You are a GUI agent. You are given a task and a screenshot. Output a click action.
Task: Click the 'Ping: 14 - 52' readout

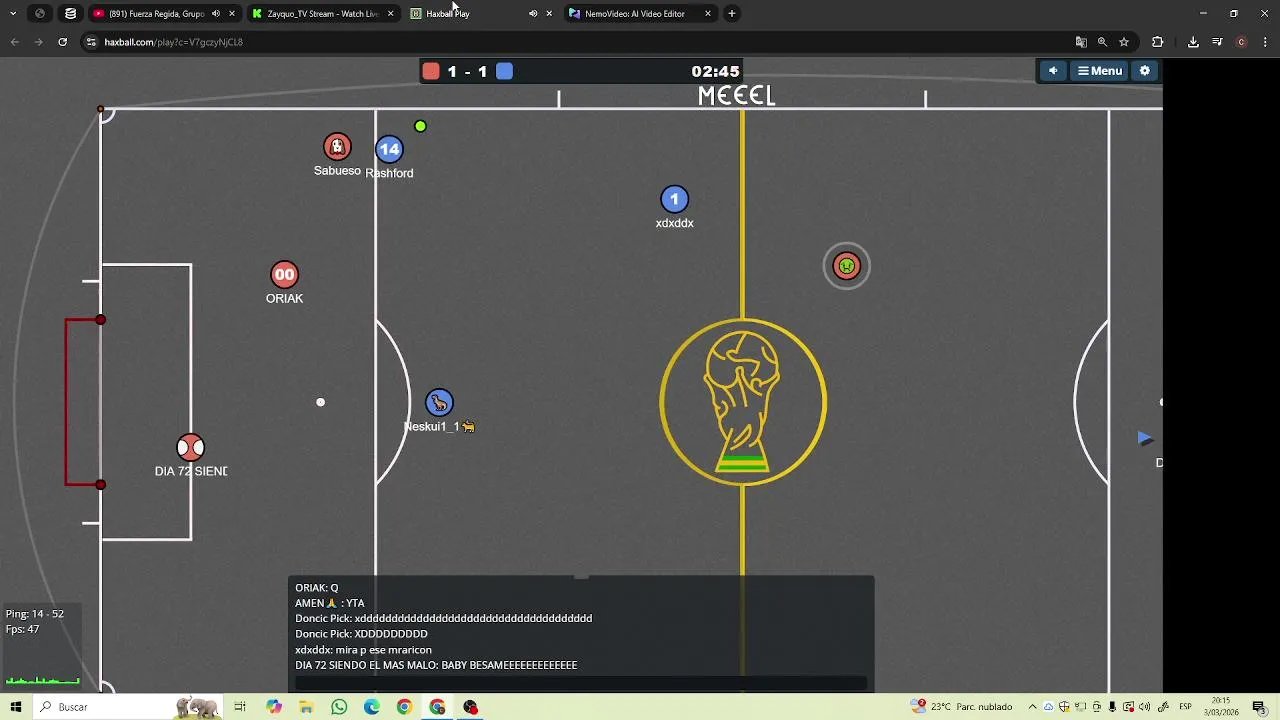(x=35, y=614)
